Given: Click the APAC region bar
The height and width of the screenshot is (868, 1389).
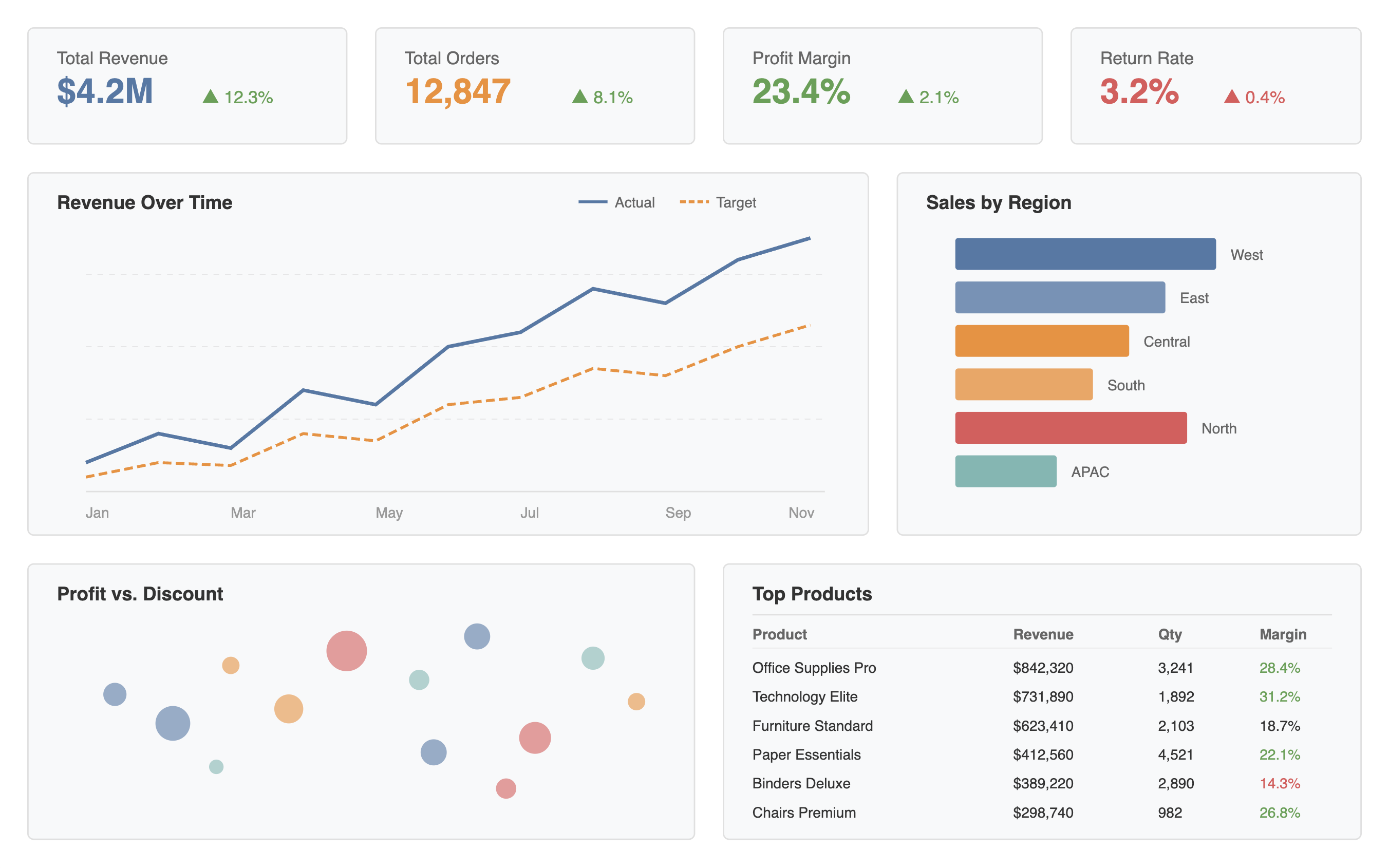Looking at the screenshot, I should 1006,471.
